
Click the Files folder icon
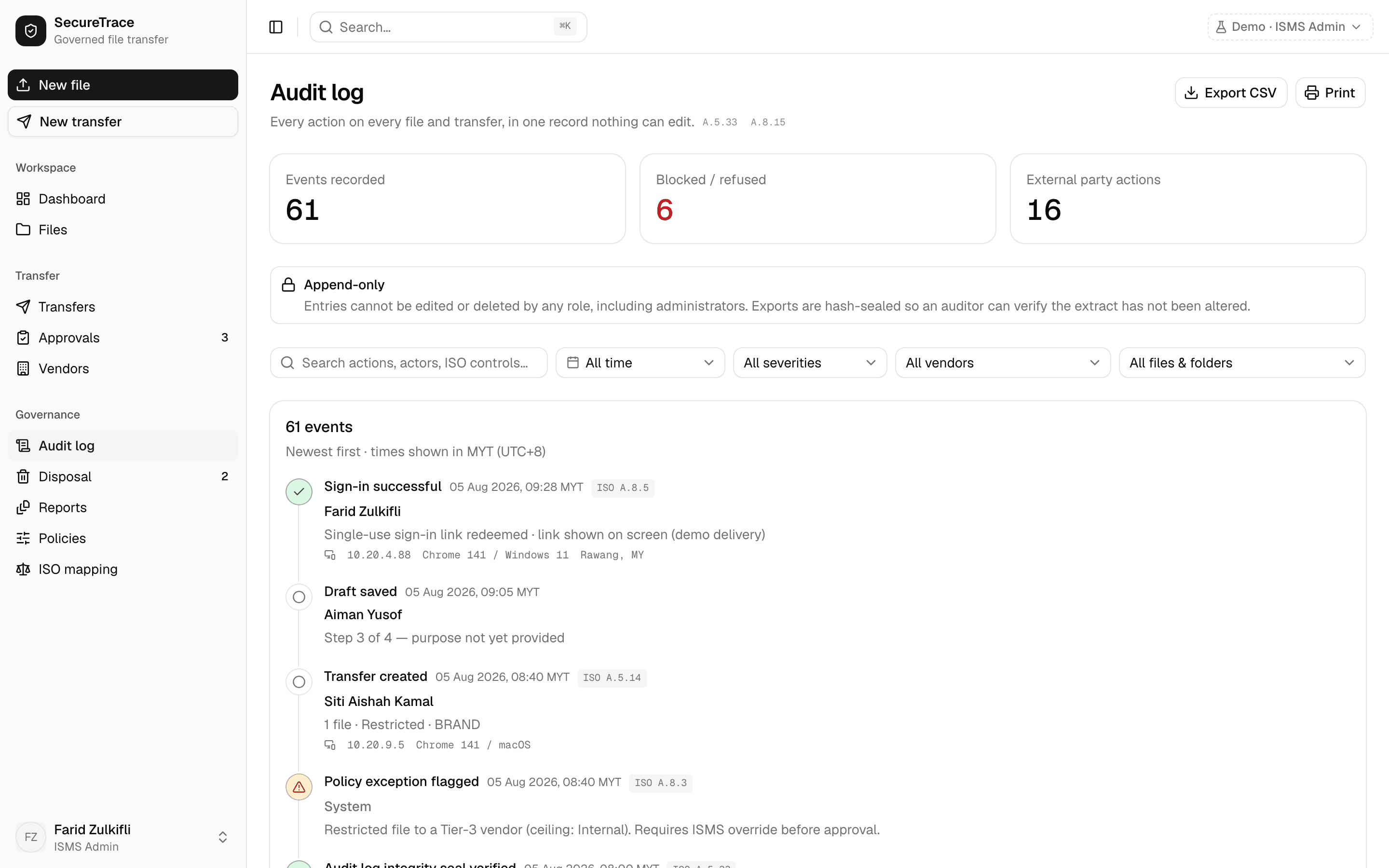tap(23, 230)
